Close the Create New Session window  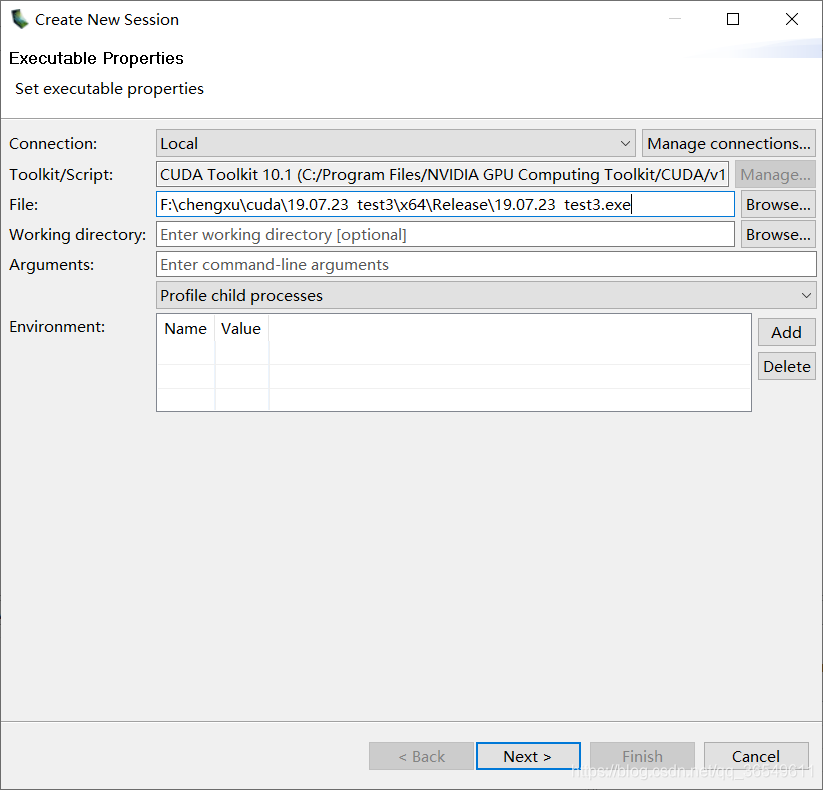point(792,19)
